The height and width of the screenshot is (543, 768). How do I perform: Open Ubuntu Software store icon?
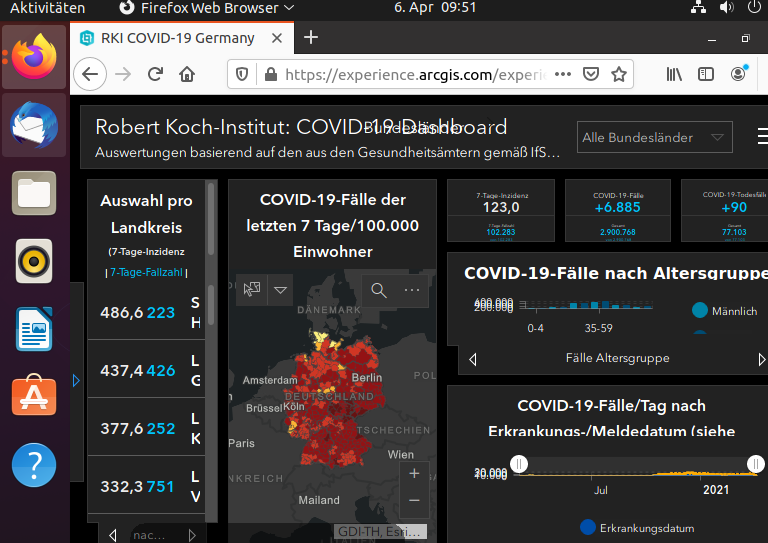(34, 396)
